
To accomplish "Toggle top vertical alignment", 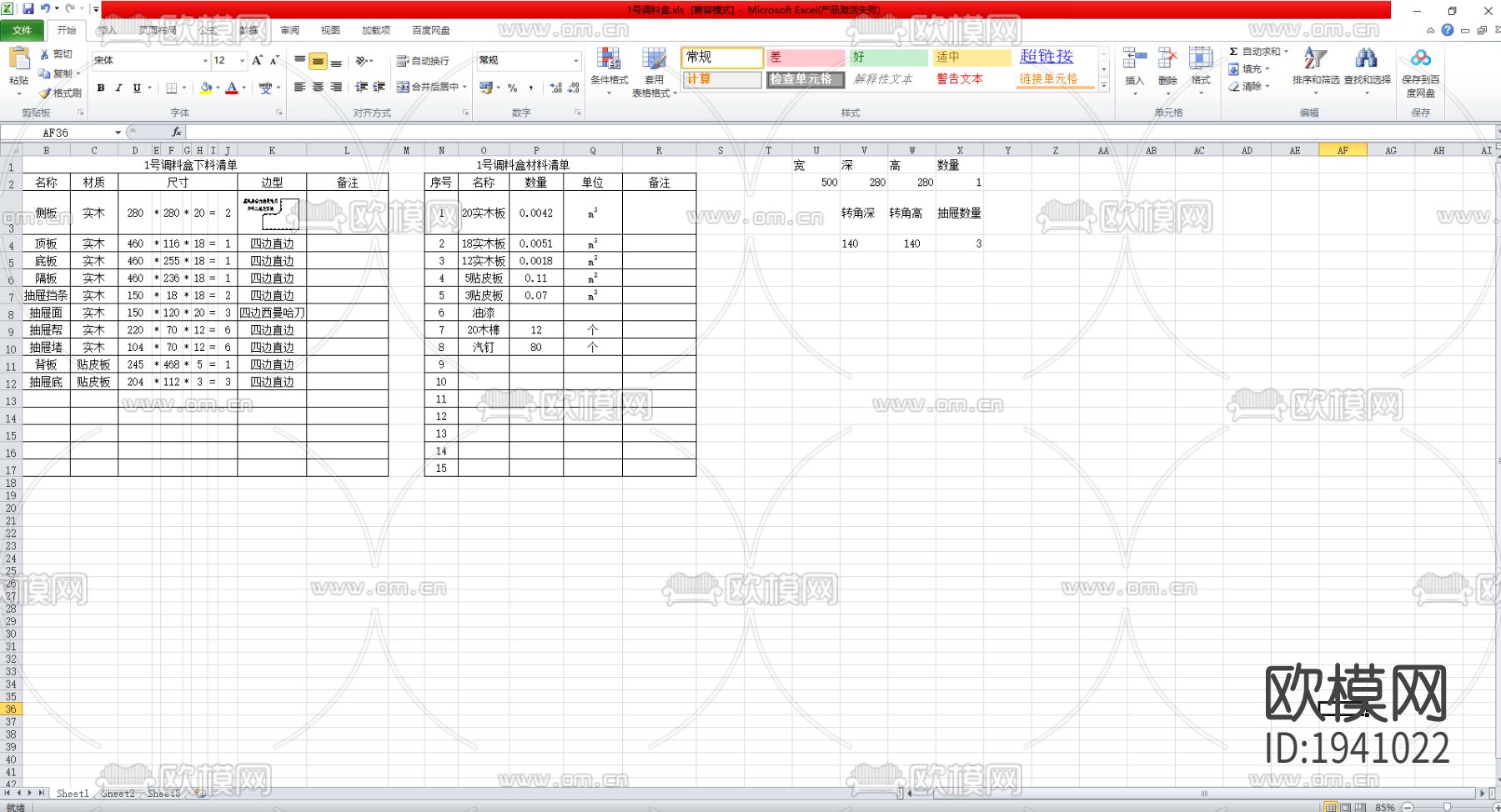I will click(299, 60).
